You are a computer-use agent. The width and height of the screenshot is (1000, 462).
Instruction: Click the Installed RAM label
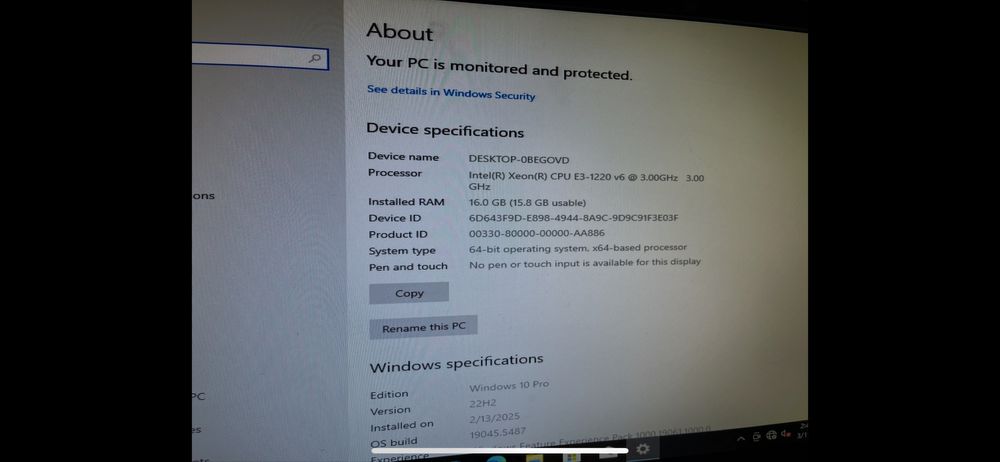(406, 202)
